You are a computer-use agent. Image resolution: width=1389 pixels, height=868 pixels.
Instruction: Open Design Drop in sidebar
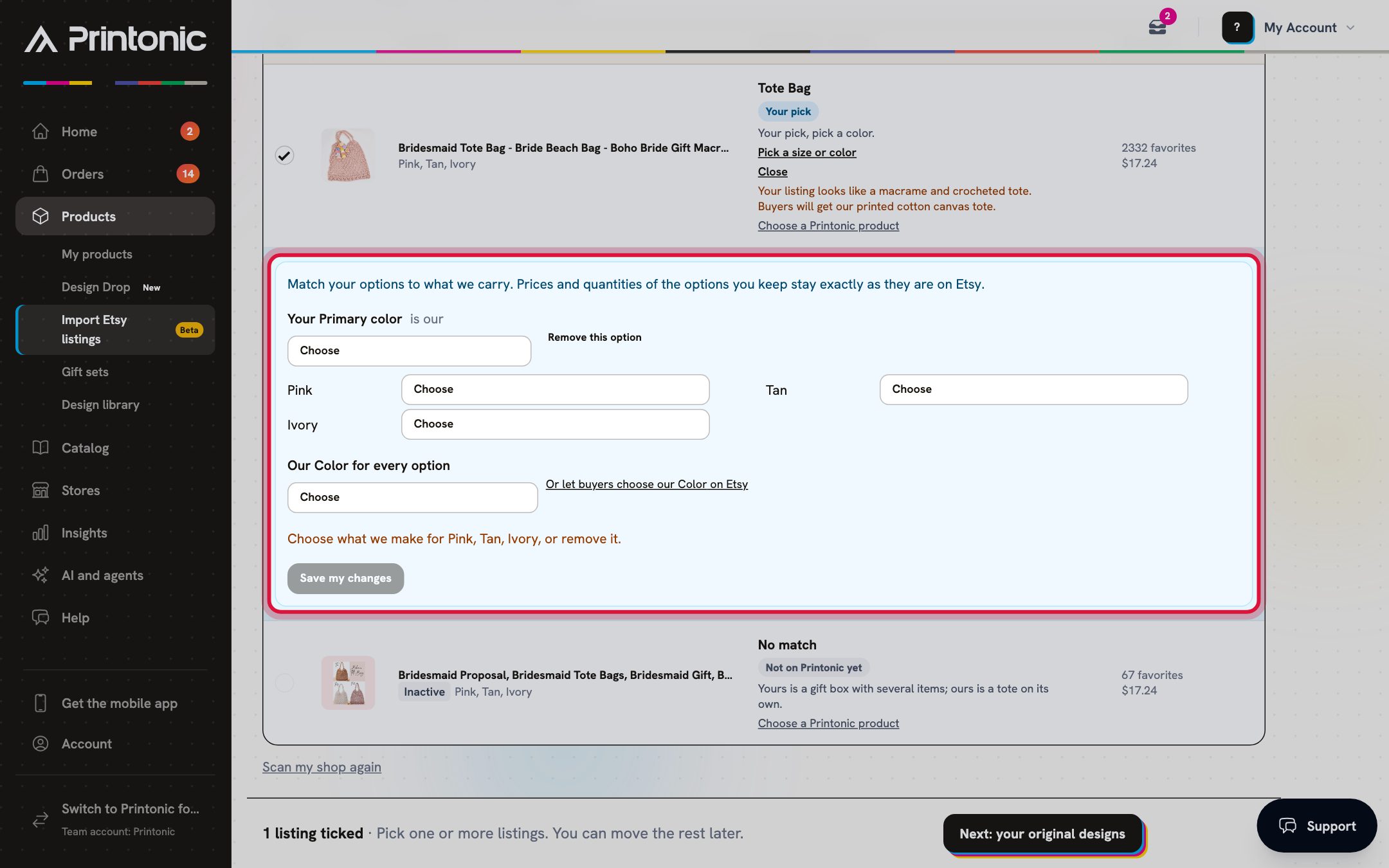pos(96,287)
